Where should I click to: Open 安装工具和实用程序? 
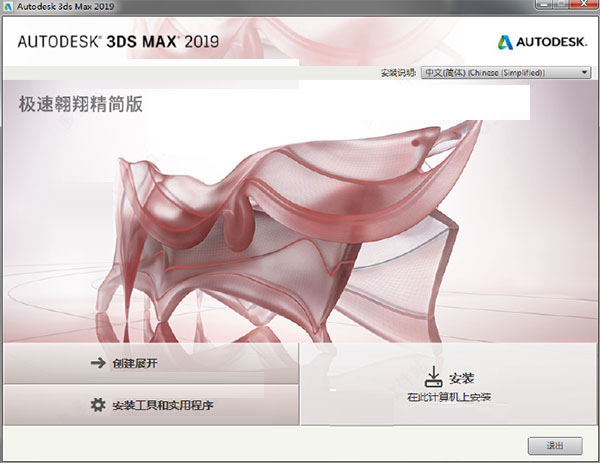151,405
